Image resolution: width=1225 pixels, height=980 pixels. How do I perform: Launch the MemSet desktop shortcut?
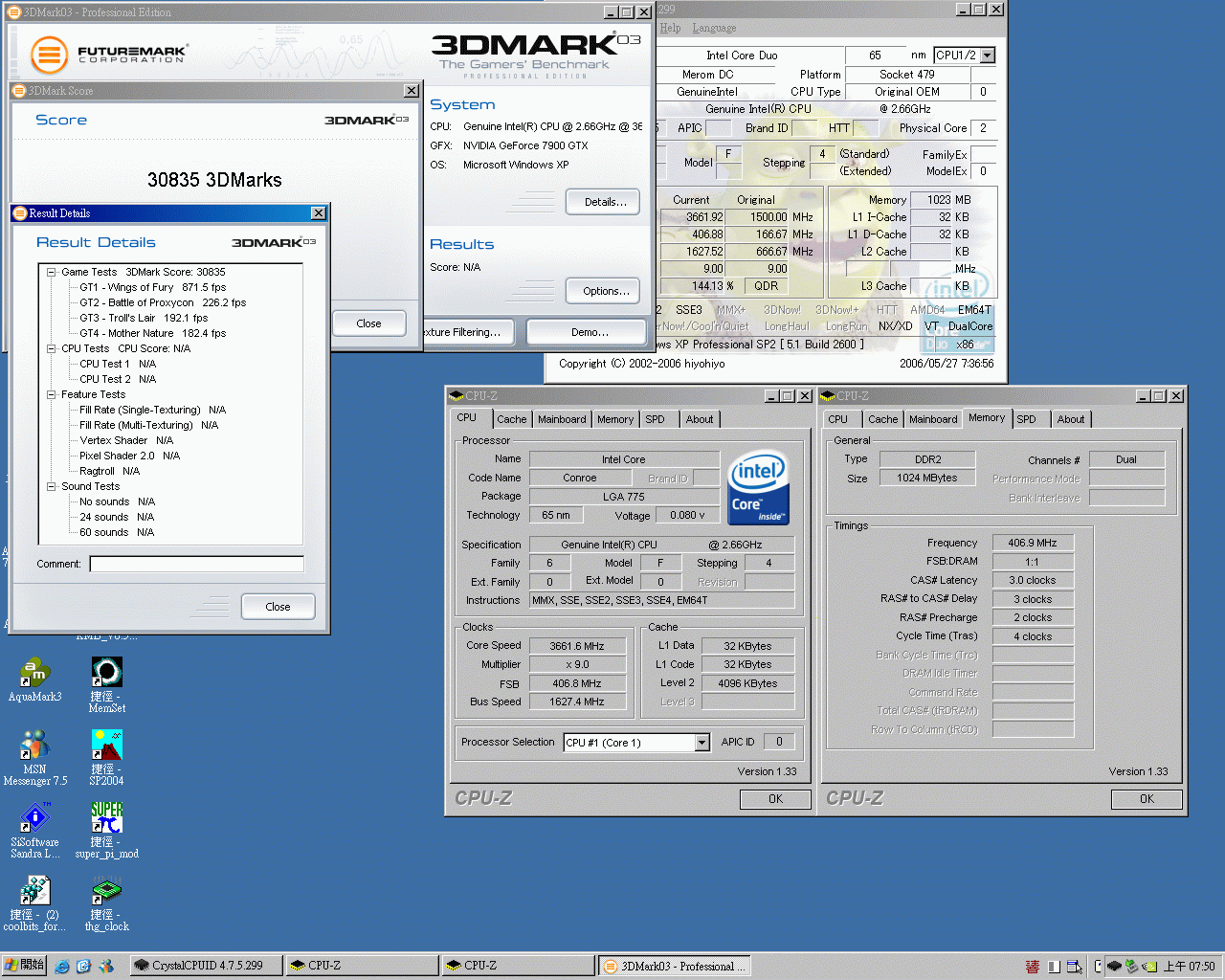(106, 683)
